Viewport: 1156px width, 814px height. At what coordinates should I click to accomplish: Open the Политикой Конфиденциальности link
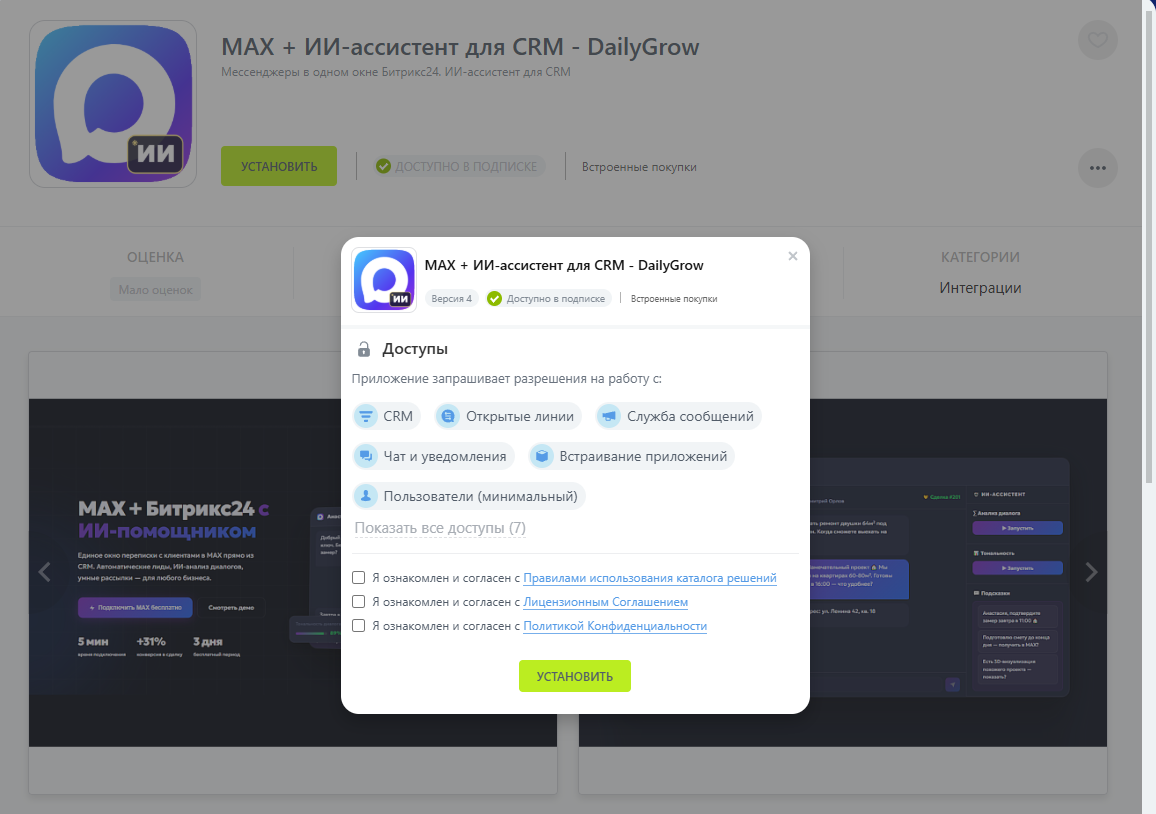click(615, 626)
